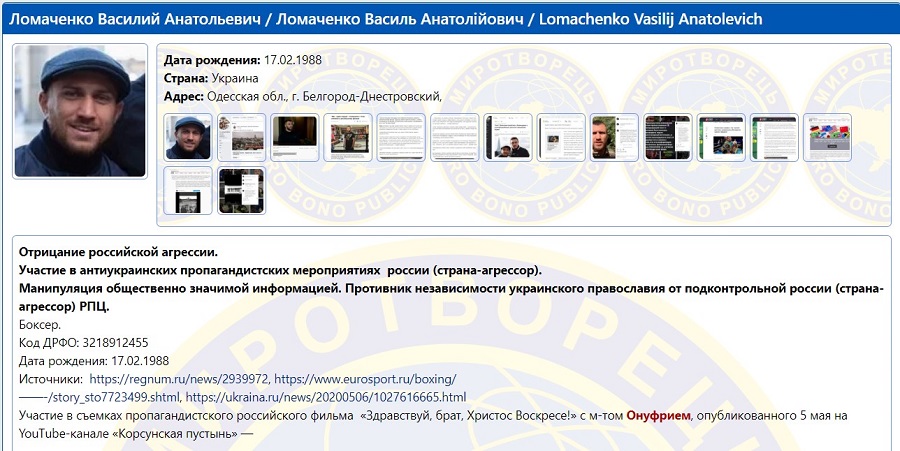The image size is (900, 451).
Task: Open text-only thumbnail right of the shop photo
Action: coord(401,138)
